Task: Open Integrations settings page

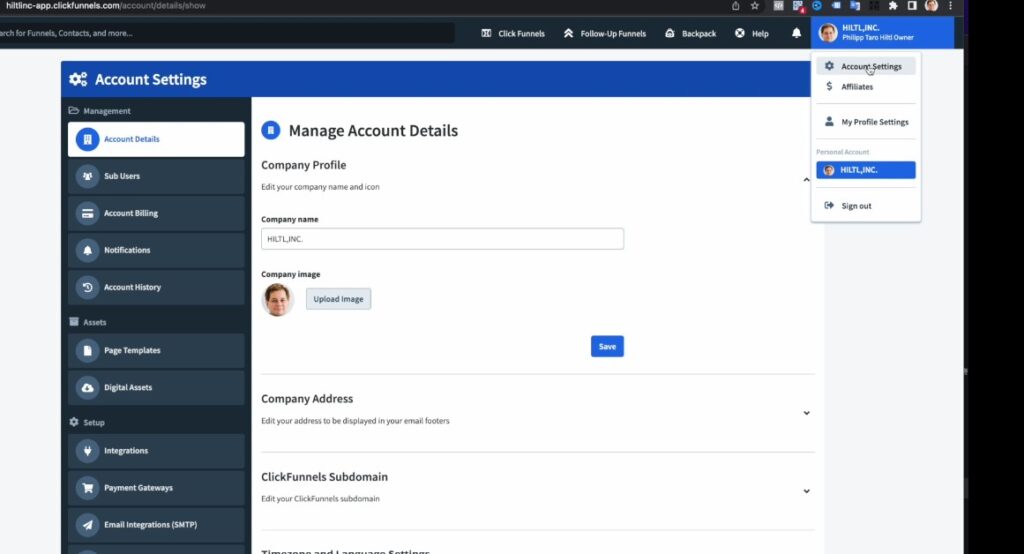Action: coord(156,451)
